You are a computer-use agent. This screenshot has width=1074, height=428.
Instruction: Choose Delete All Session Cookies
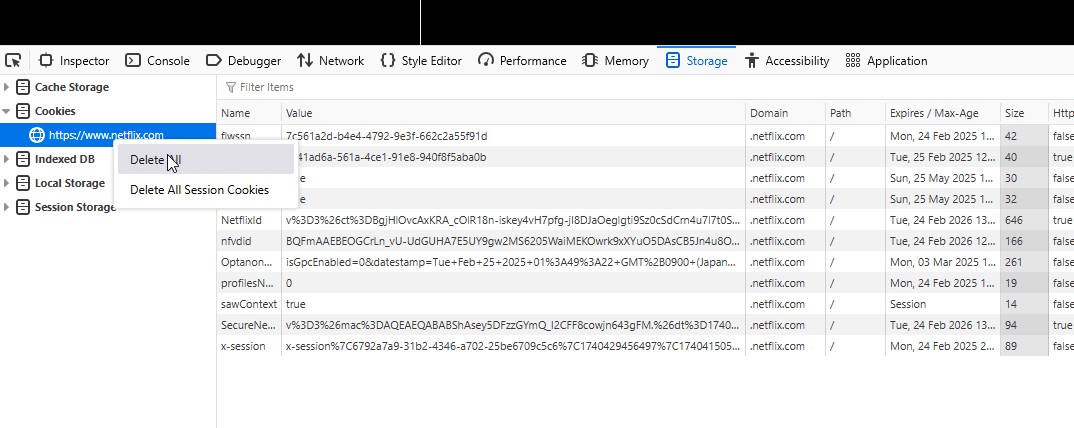click(204, 190)
